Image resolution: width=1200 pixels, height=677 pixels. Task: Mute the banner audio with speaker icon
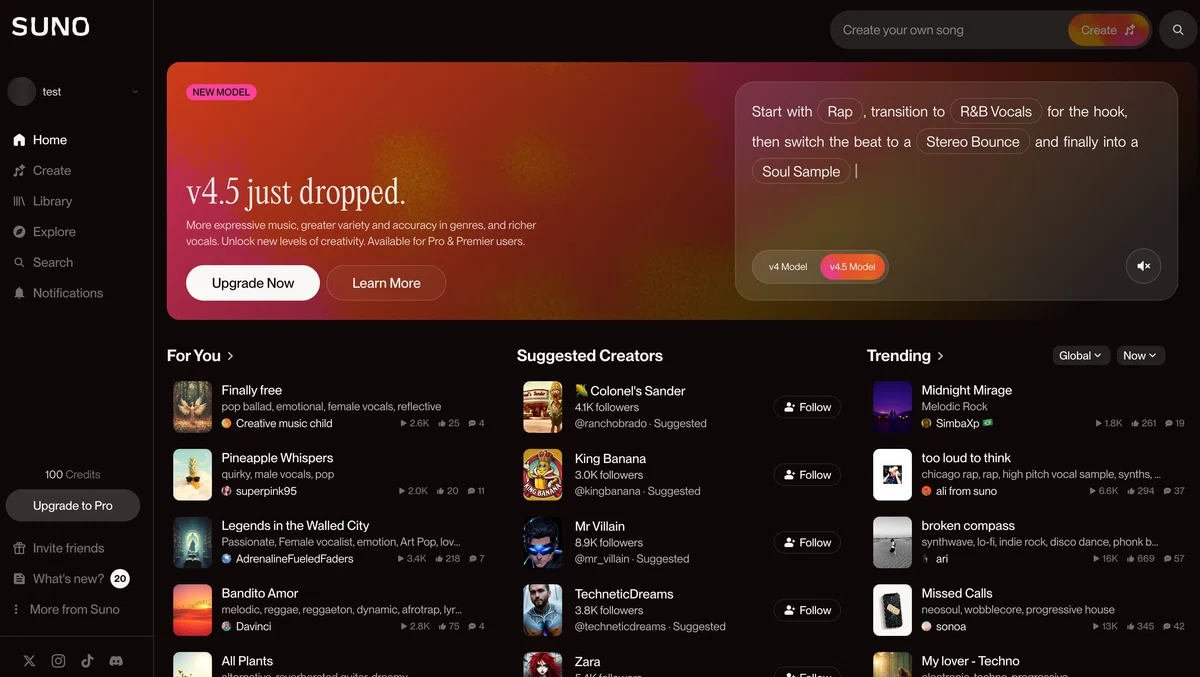tap(1144, 266)
